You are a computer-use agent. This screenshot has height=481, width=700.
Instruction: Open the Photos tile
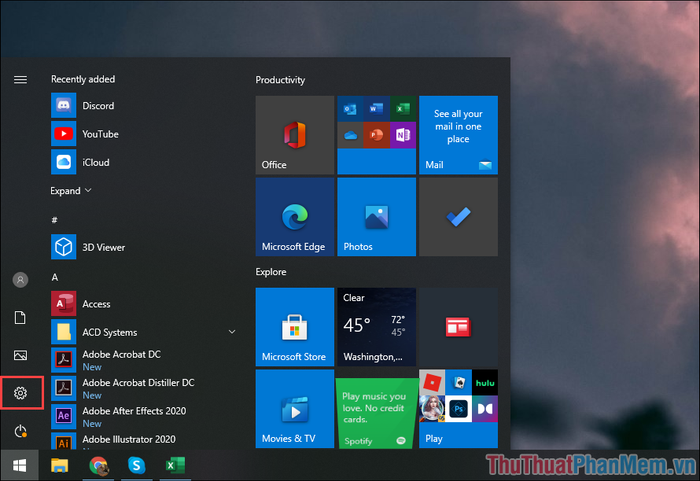click(x=376, y=217)
